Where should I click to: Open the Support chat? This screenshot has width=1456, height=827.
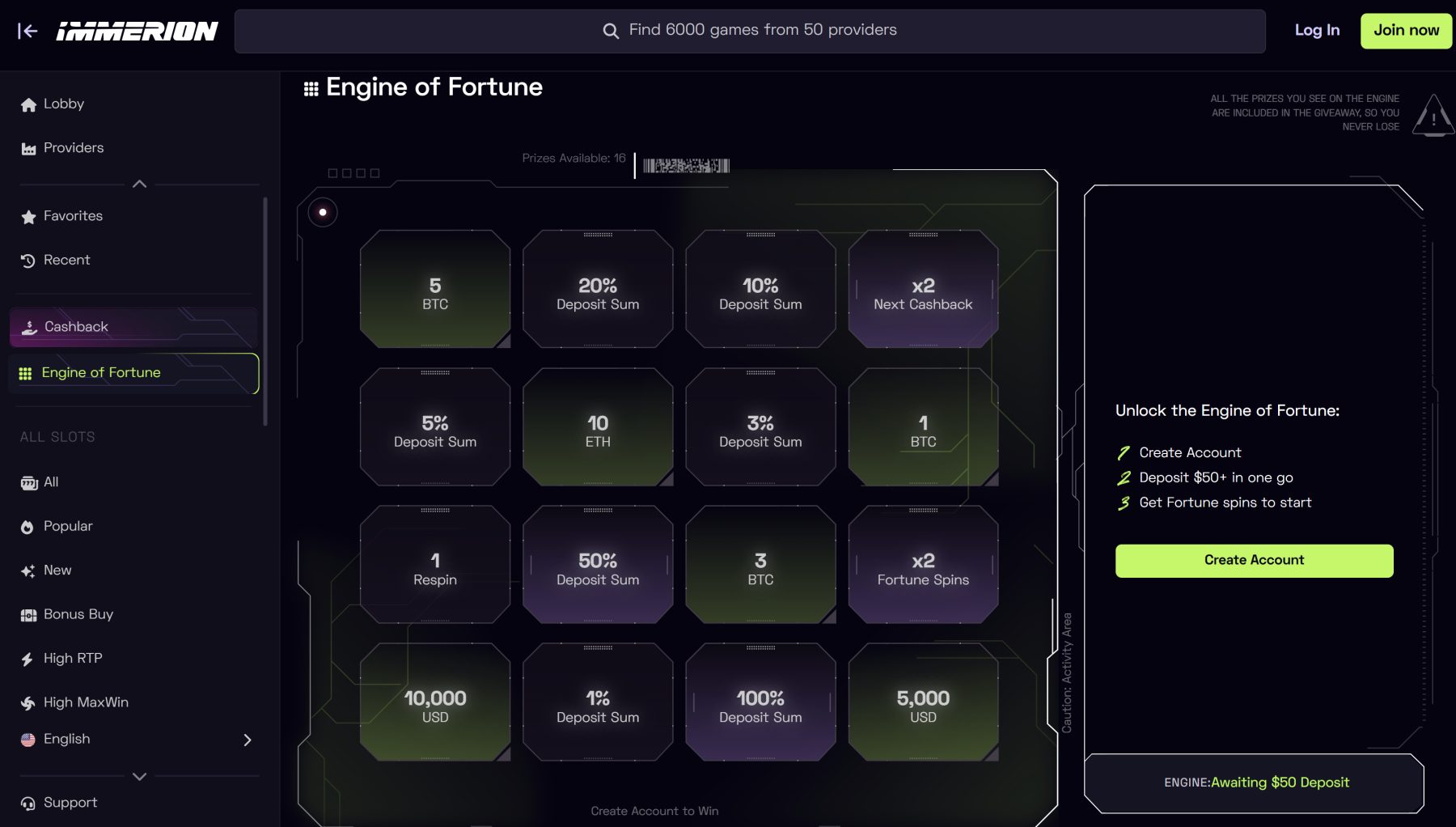(x=70, y=803)
